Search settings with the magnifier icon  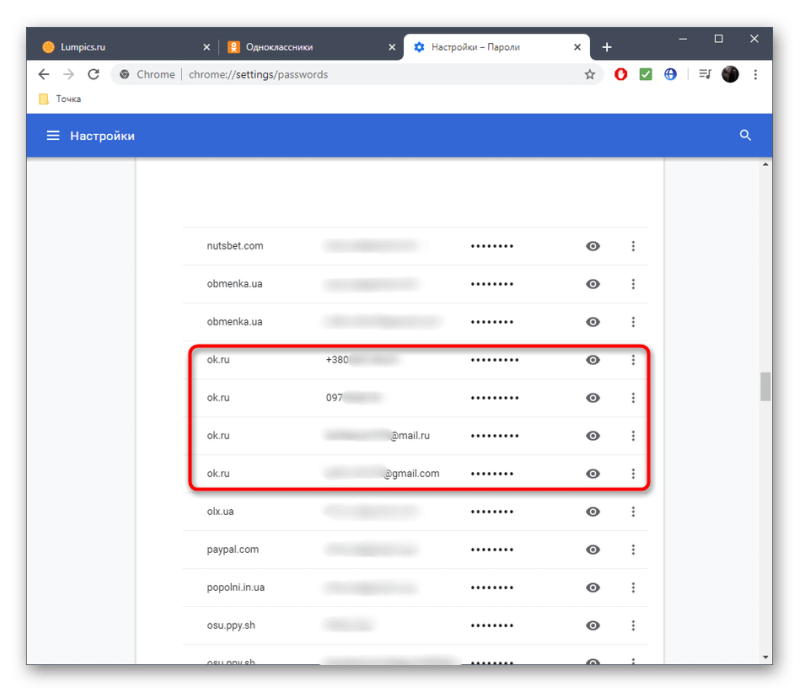pyautogui.click(x=745, y=135)
